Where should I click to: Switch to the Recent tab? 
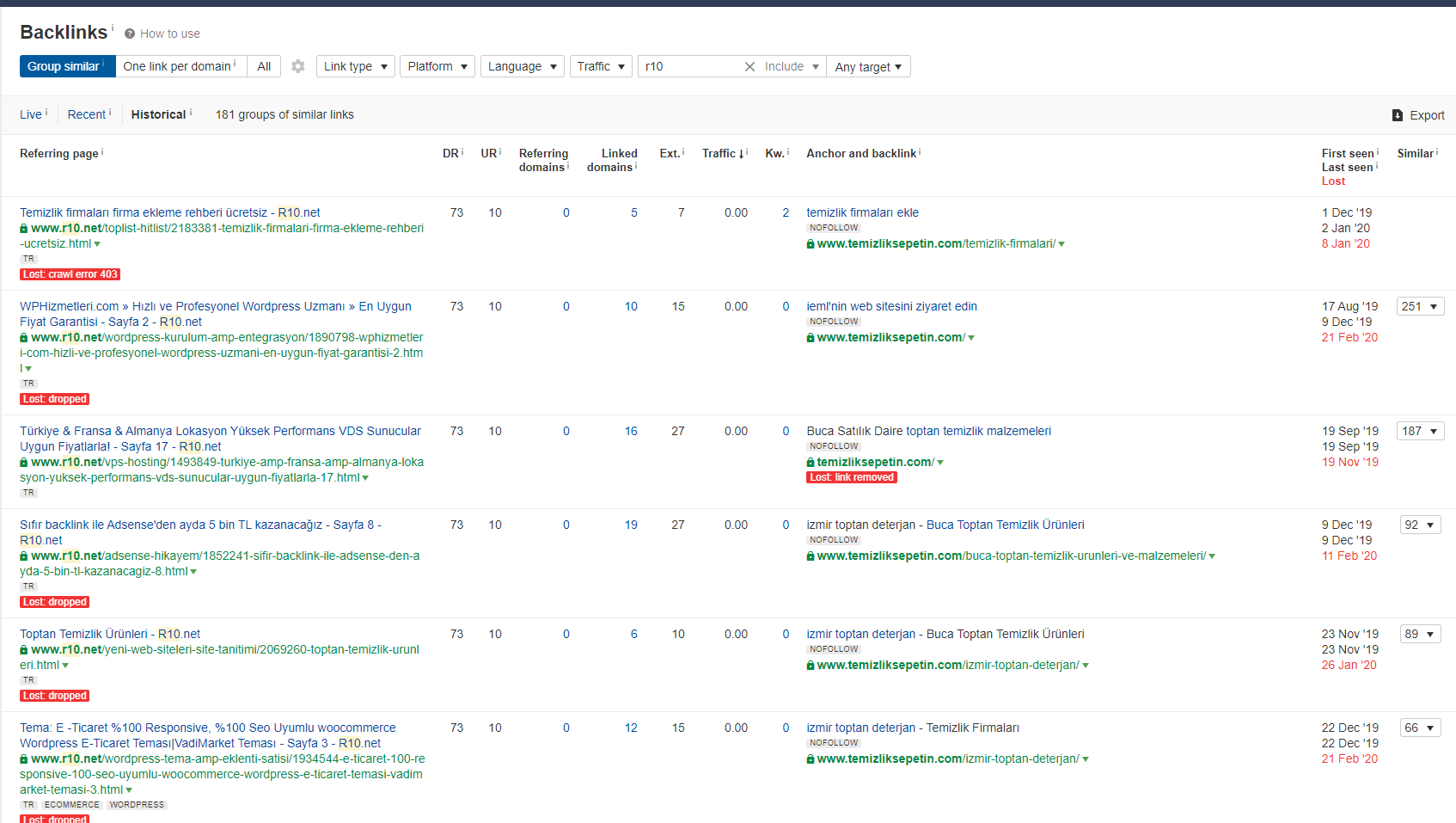87,114
